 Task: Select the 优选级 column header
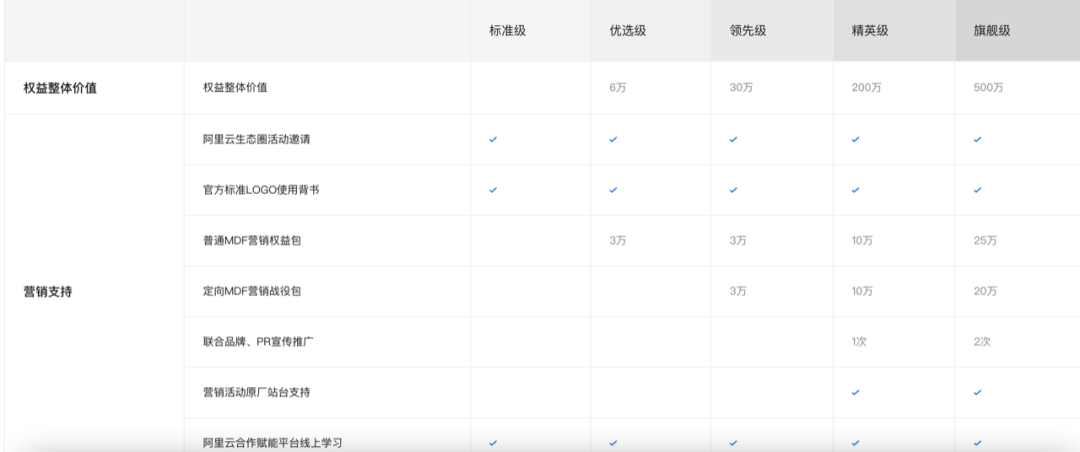(628, 30)
